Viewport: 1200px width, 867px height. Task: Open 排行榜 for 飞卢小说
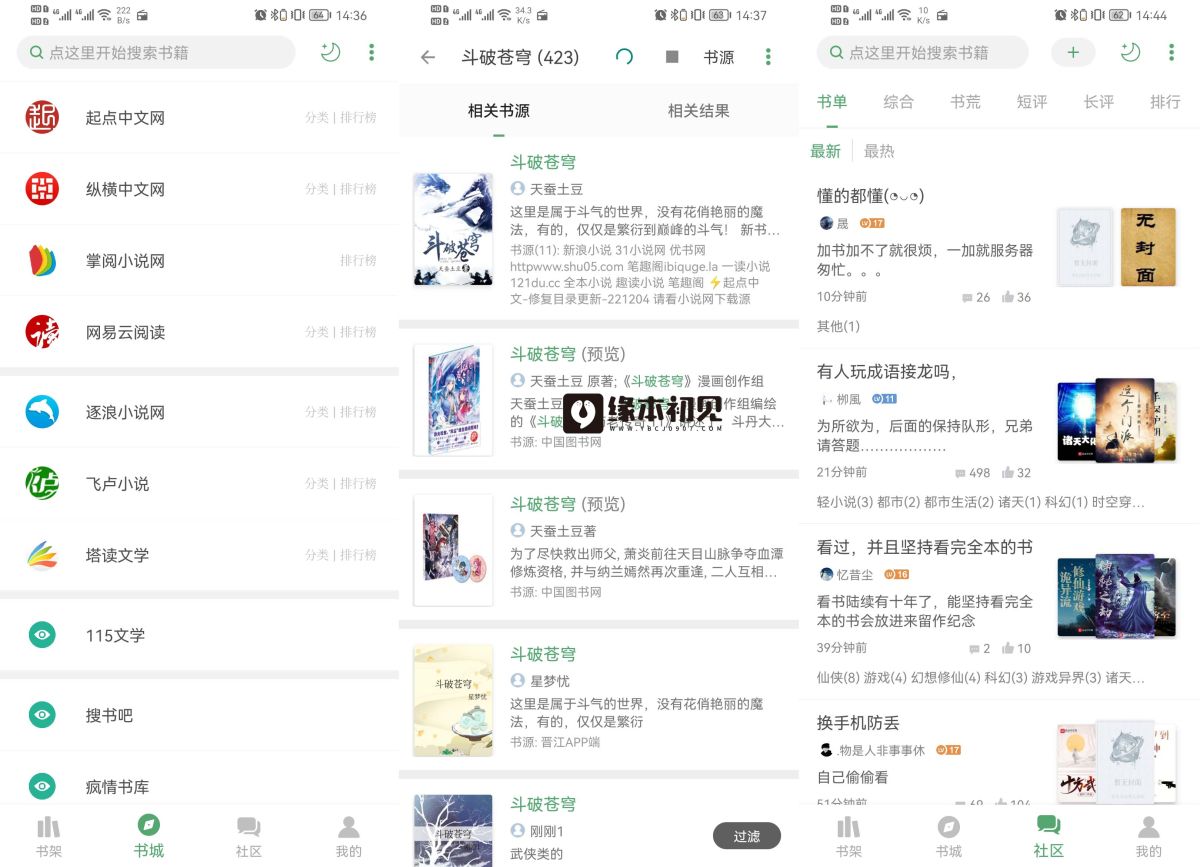[x=358, y=483]
